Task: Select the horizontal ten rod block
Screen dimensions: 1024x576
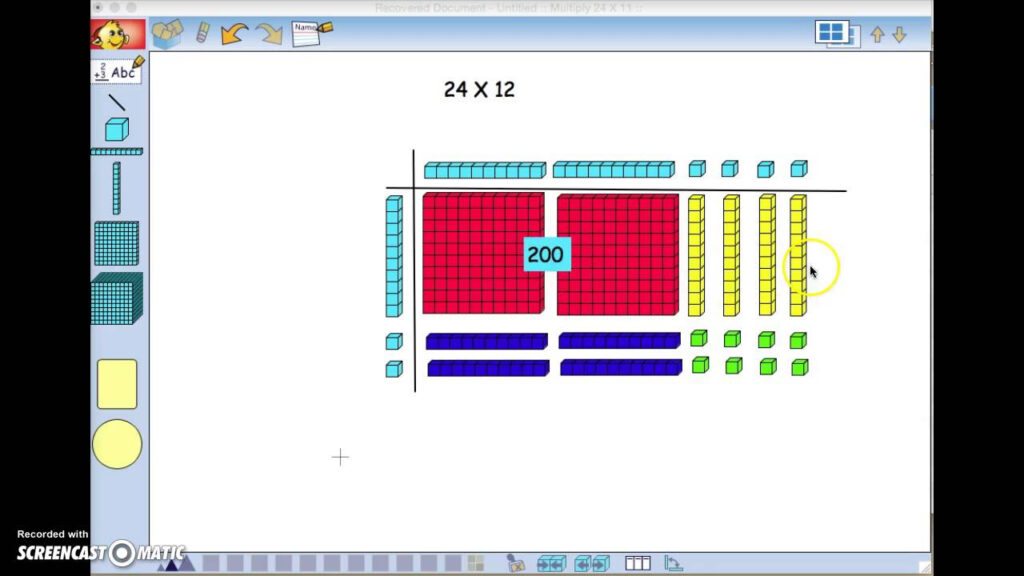Action: tap(116, 152)
